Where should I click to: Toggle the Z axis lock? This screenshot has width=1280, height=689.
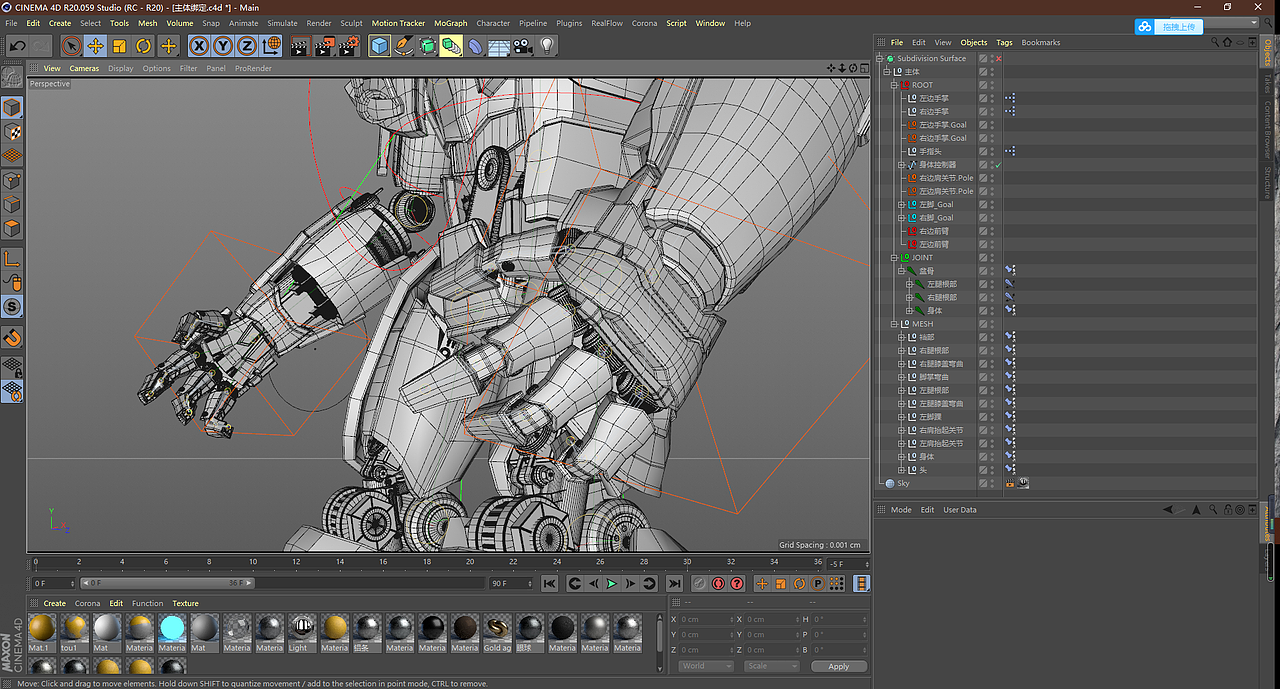click(246, 46)
